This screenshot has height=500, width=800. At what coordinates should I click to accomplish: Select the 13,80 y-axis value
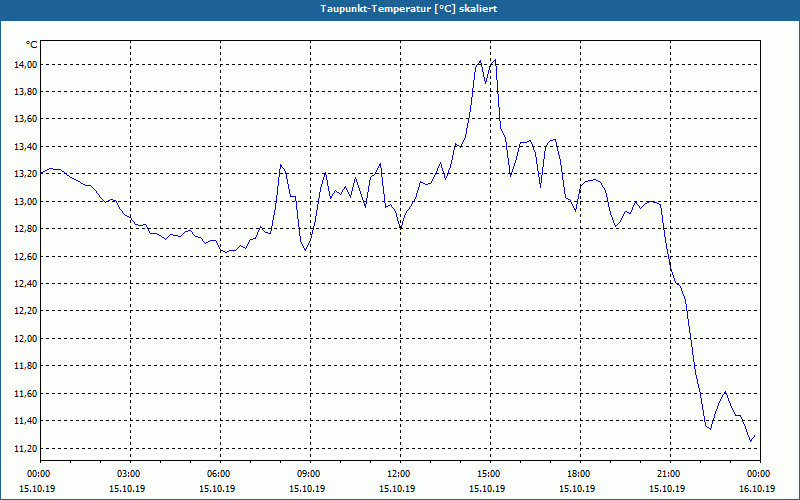coord(25,92)
